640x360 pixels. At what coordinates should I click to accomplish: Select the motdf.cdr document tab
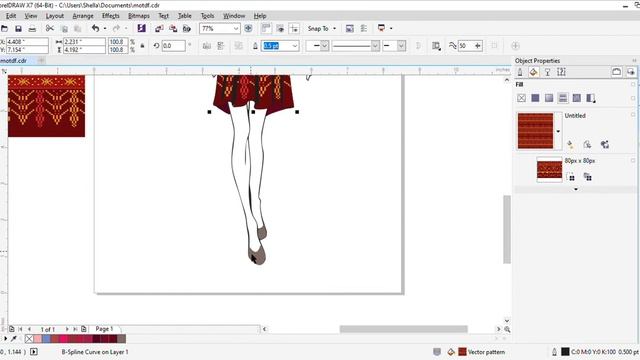(14, 60)
